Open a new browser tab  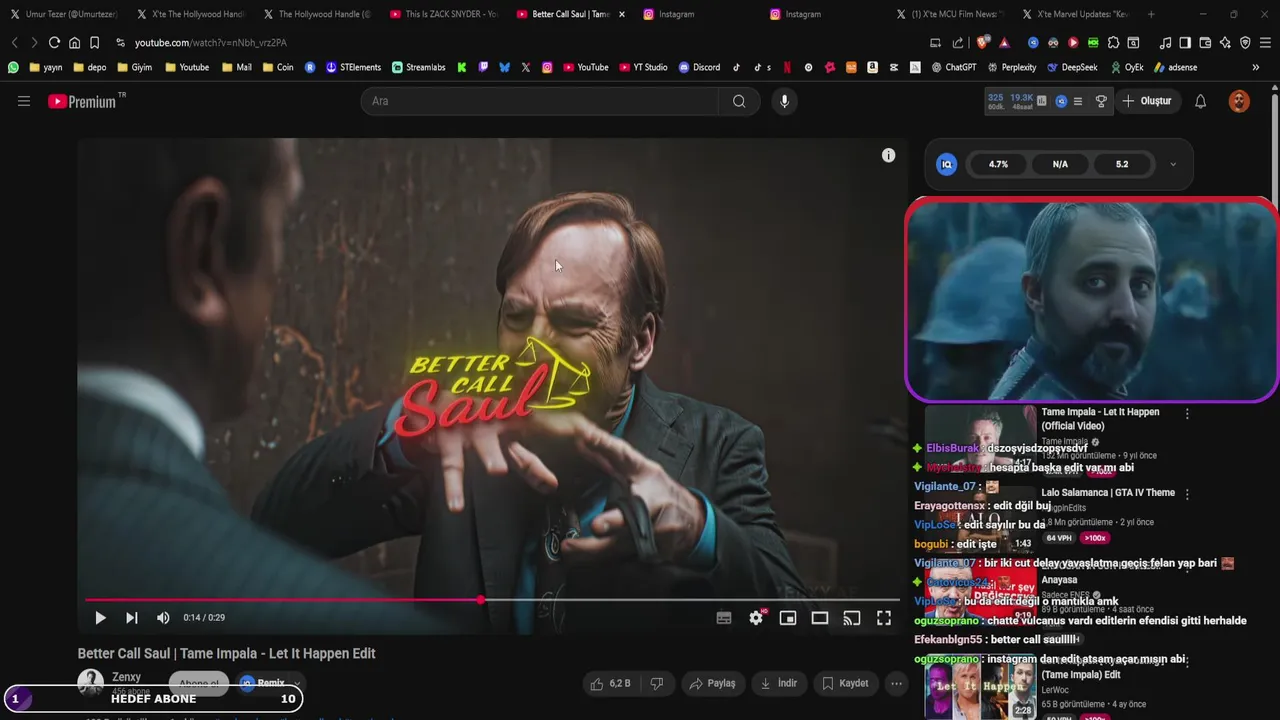(x=1151, y=14)
